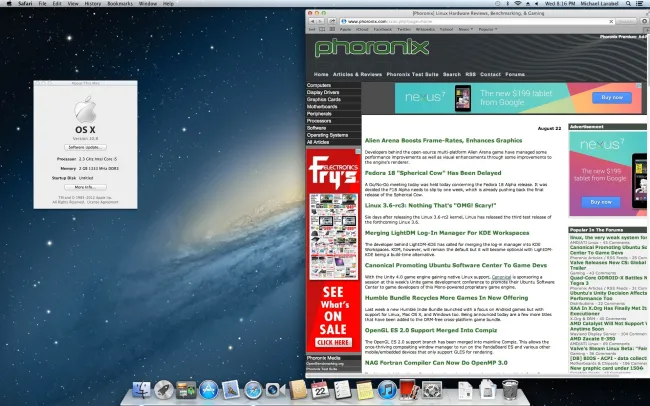Open Photo Booth icon in dock
The width and height of the screenshot is (650, 406).
[410, 390]
